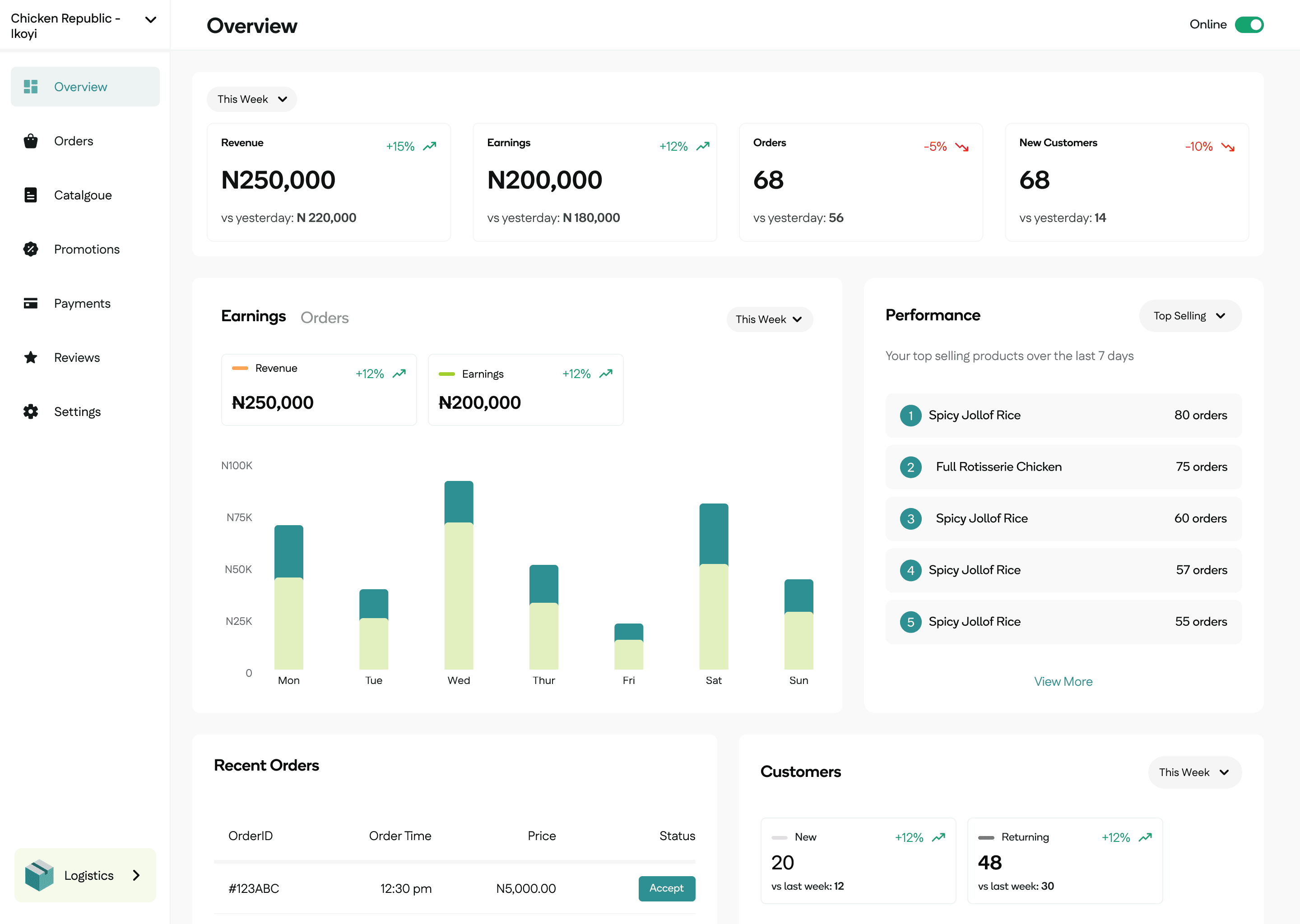The width and height of the screenshot is (1300, 924).
Task: Toggle the Online status switch
Action: click(1249, 24)
